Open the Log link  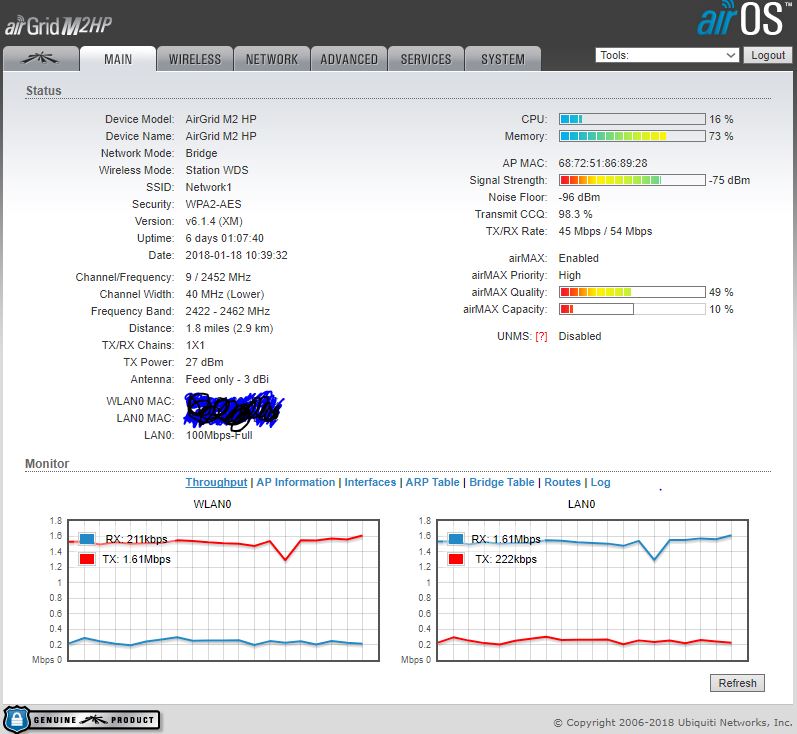(x=600, y=482)
